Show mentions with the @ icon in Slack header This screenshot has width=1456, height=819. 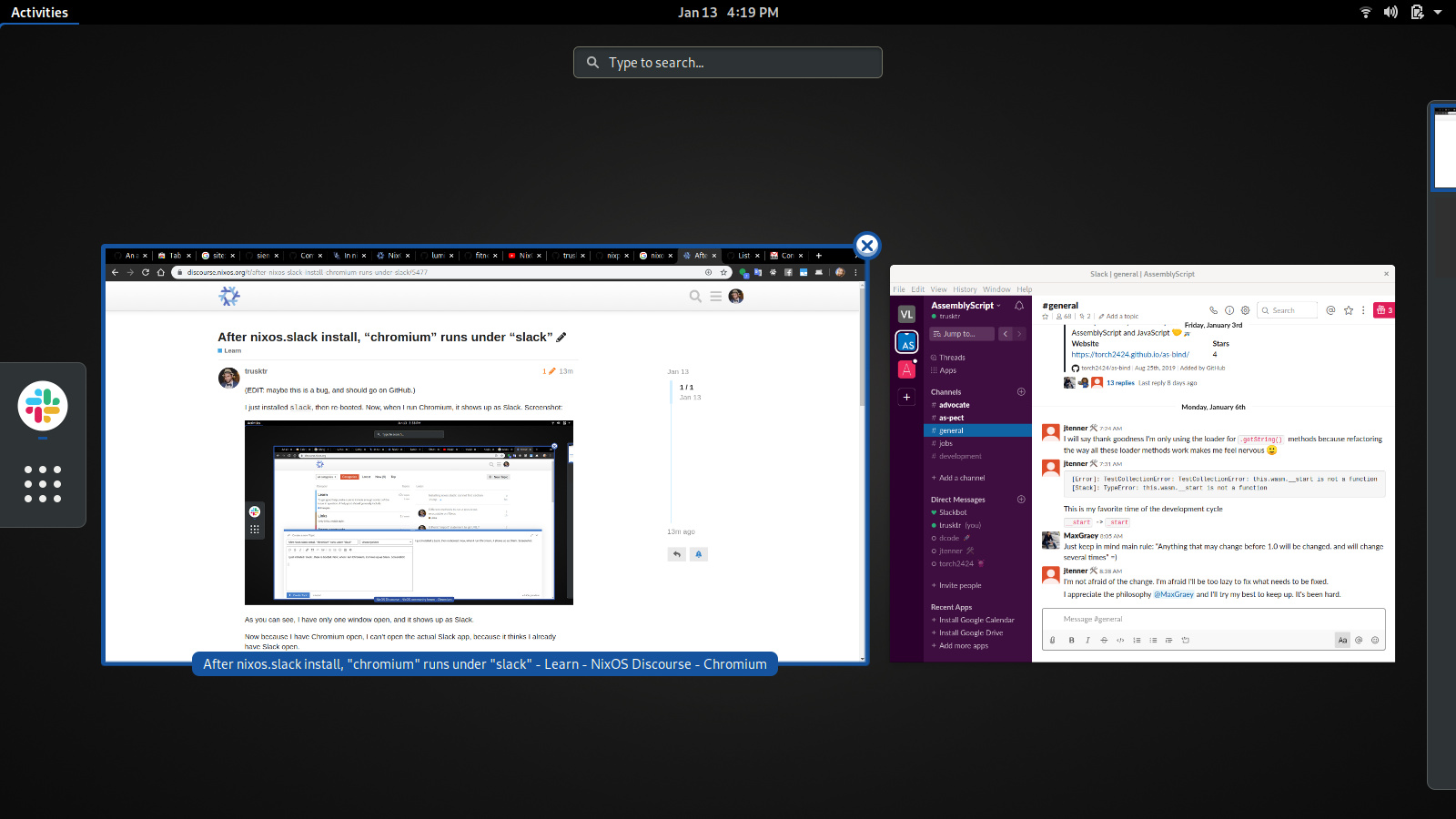pyautogui.click(x=1330, y=310)
